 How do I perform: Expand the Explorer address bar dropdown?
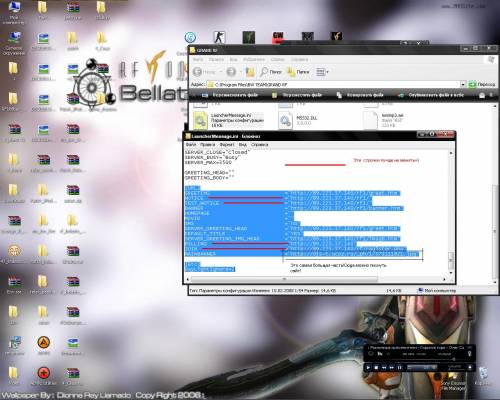(x=463, y=84)
